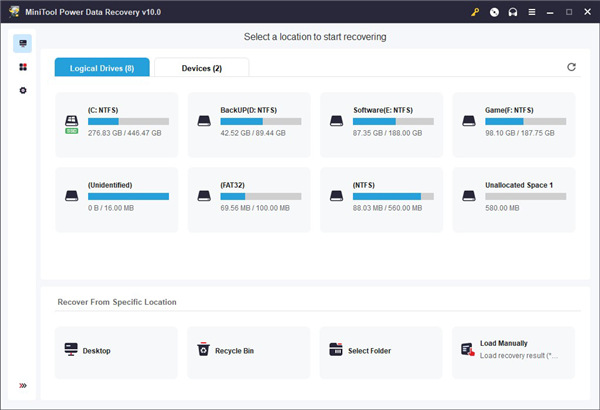Viewport: 600px width, 410px height.
Task: Click the Recycle Bin recovery option
Action: point(248,351)
